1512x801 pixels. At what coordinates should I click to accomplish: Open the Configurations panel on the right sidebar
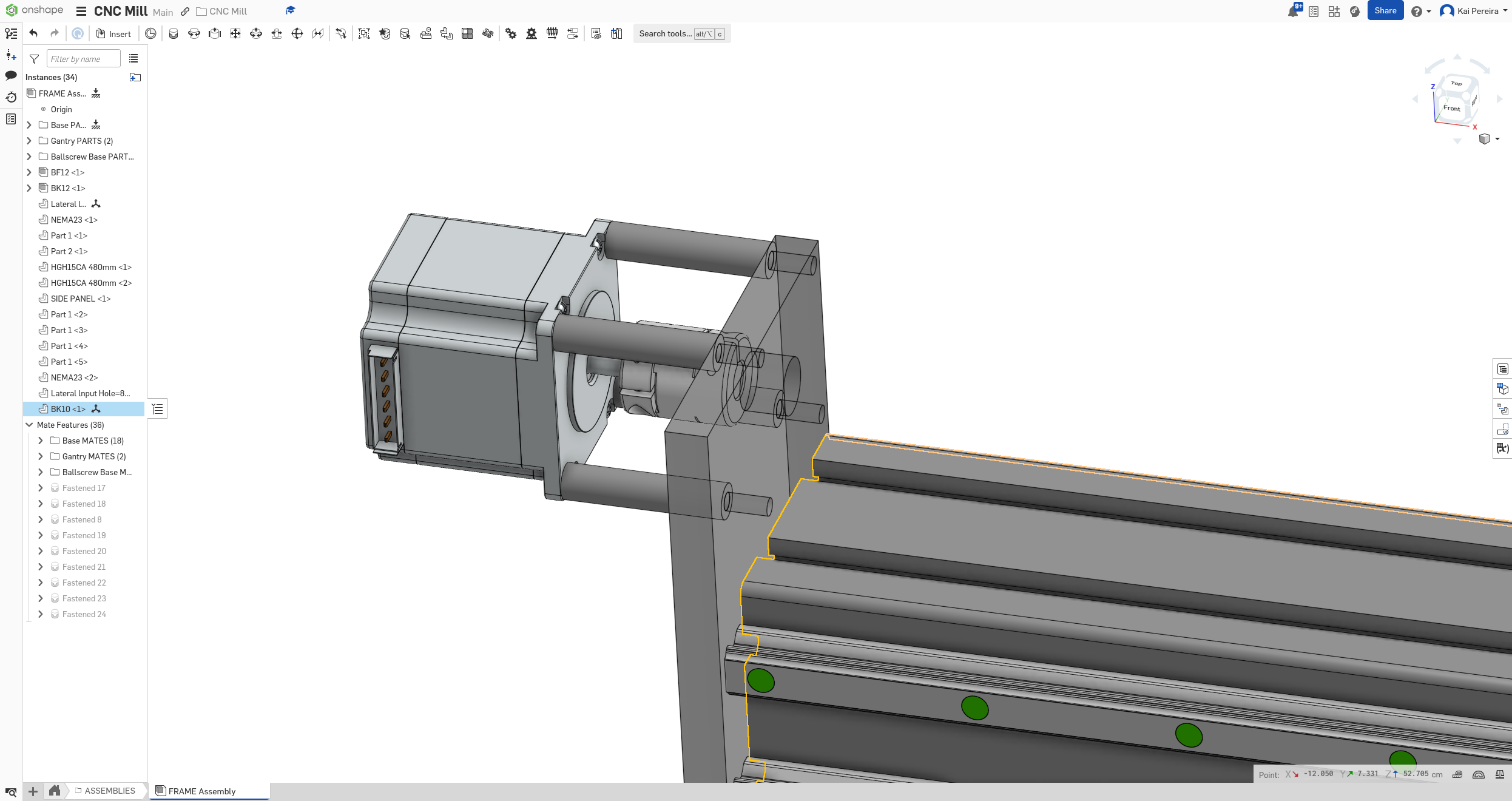tap(1503, 388)
